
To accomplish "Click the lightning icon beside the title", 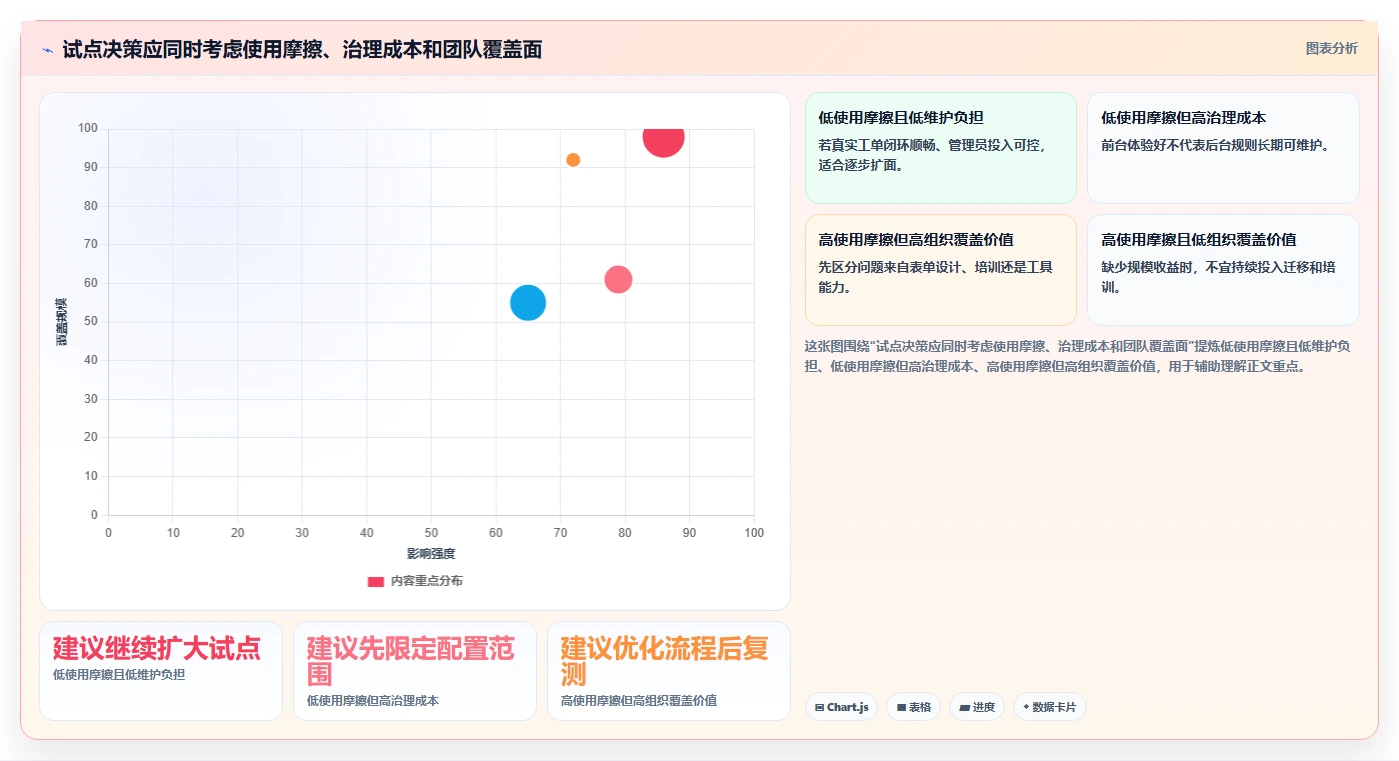I will tap(48, 50).
